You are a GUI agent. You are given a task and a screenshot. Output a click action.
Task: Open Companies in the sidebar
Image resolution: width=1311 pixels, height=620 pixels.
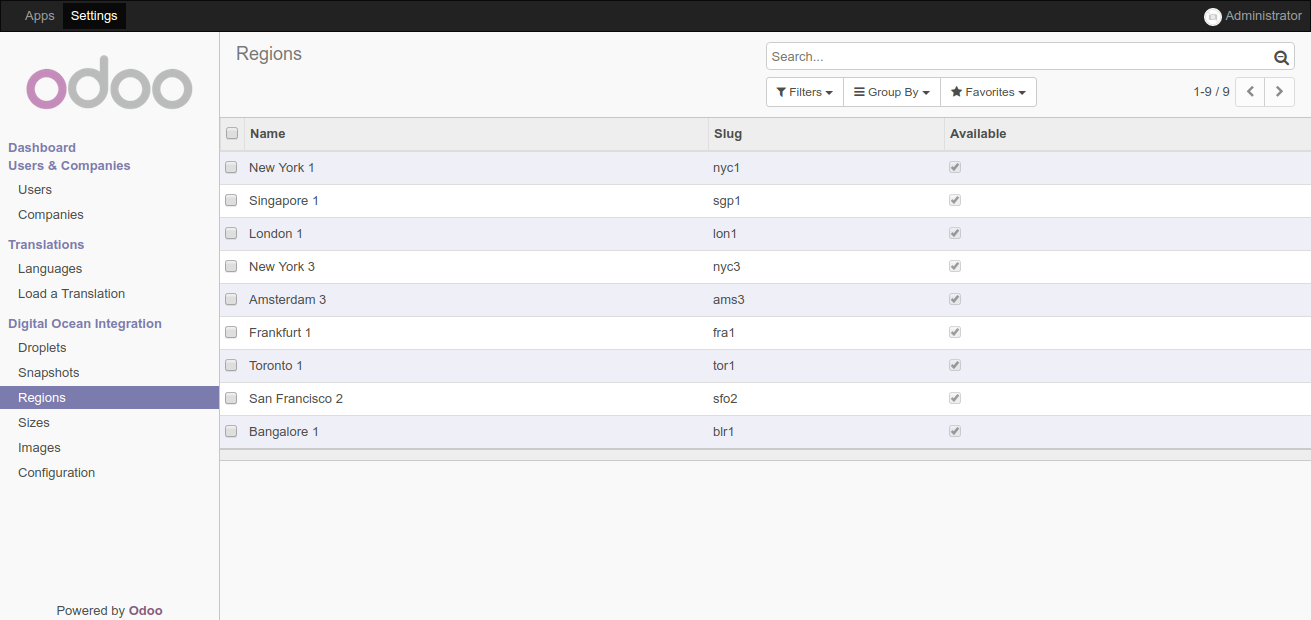click(51, 214)
